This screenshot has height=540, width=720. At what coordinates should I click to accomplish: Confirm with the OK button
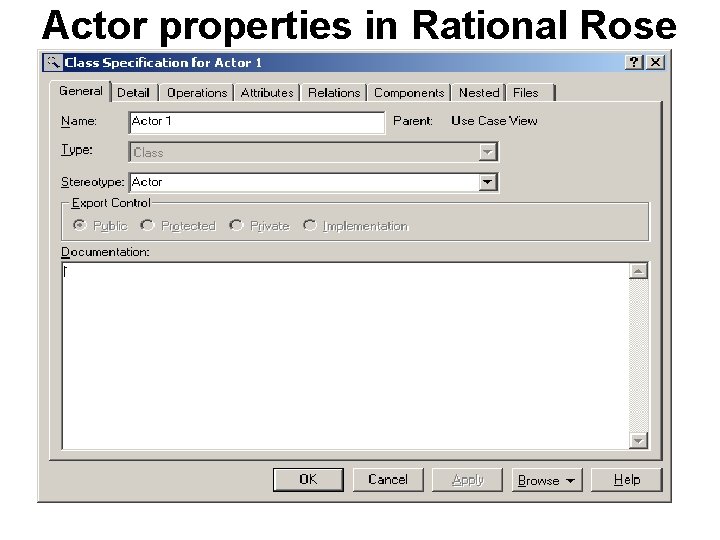308,480
